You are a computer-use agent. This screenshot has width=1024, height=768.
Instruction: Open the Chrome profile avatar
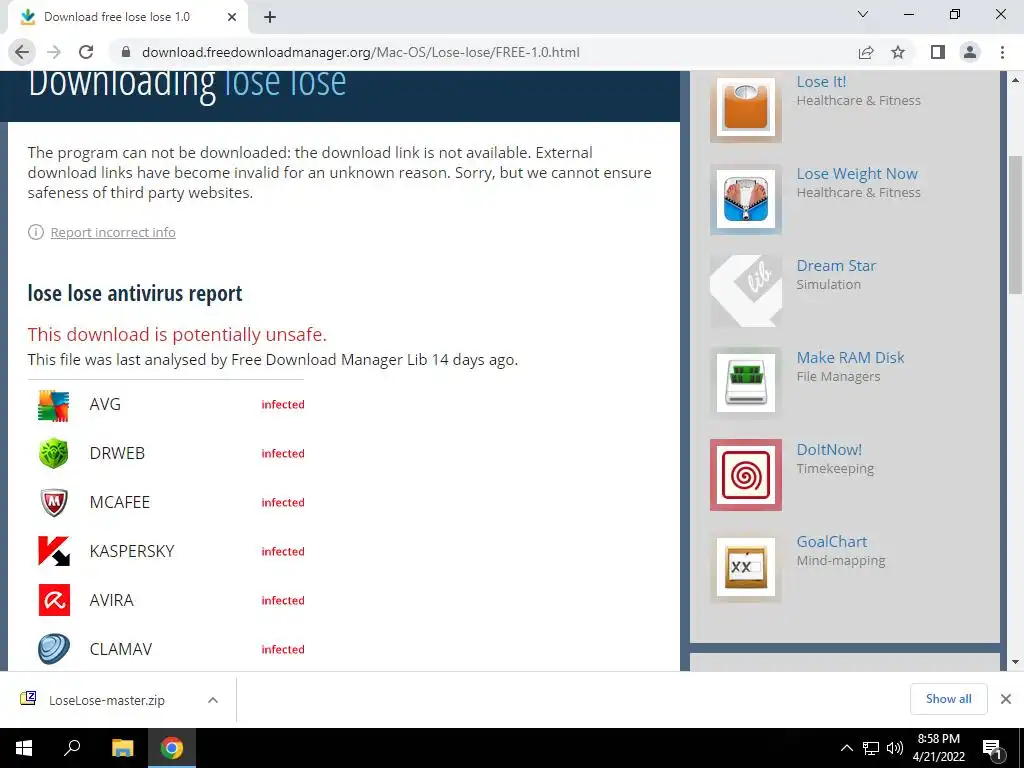(970, 52)
